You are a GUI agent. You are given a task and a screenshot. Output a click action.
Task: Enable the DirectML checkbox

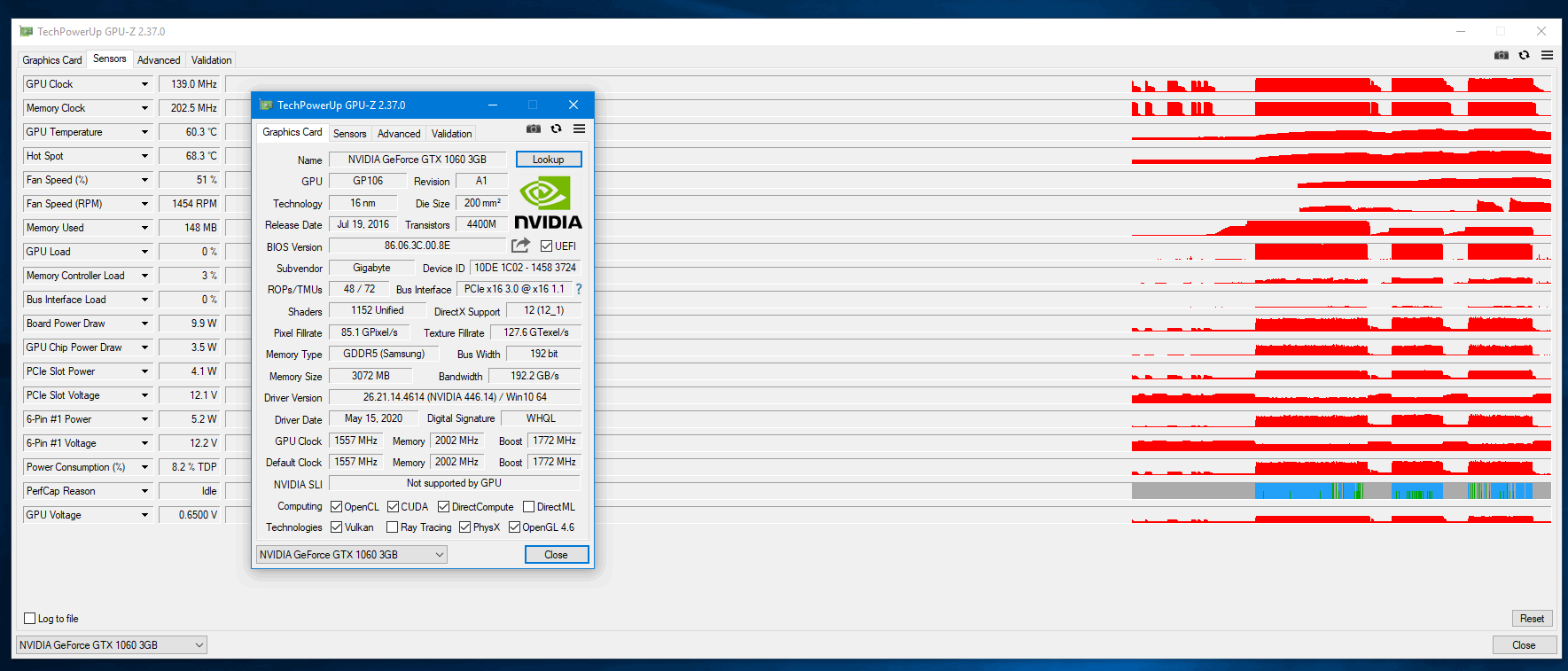click(529, 507)
